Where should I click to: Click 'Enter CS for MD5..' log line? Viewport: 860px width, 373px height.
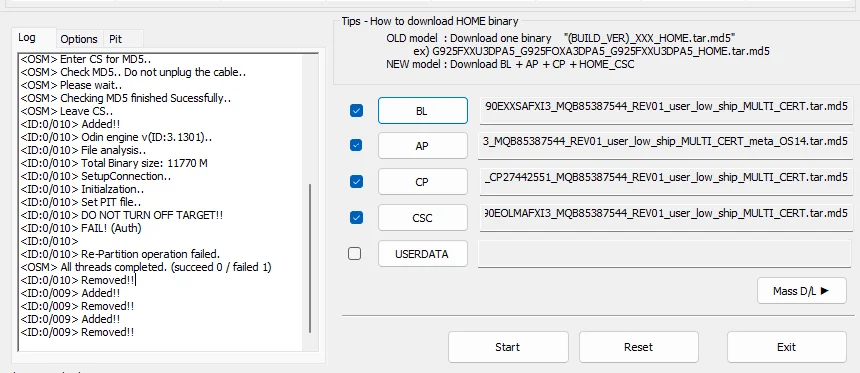(x=86, y=59)
